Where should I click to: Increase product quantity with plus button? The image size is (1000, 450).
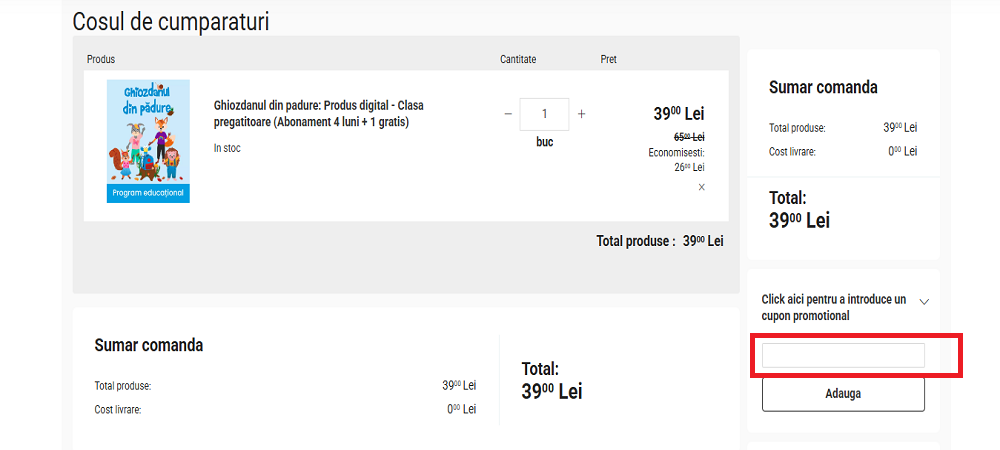point(582,114)
